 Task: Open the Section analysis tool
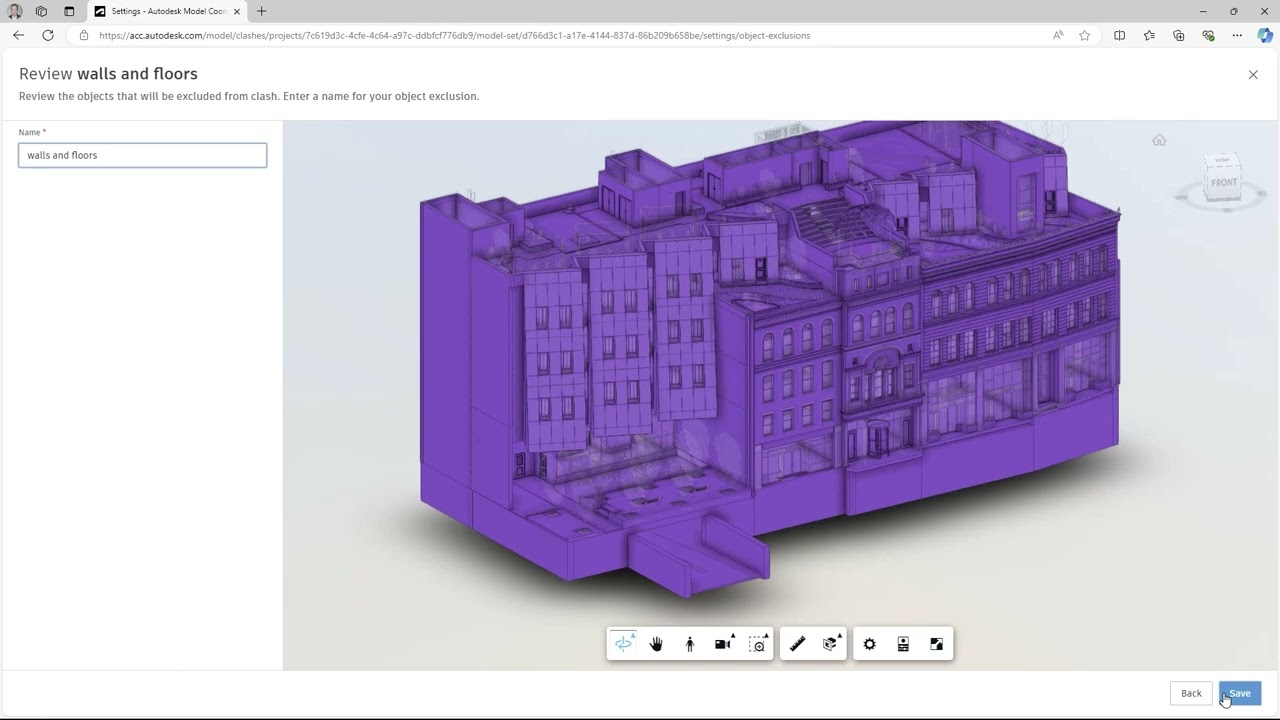(x=830, y=644)
